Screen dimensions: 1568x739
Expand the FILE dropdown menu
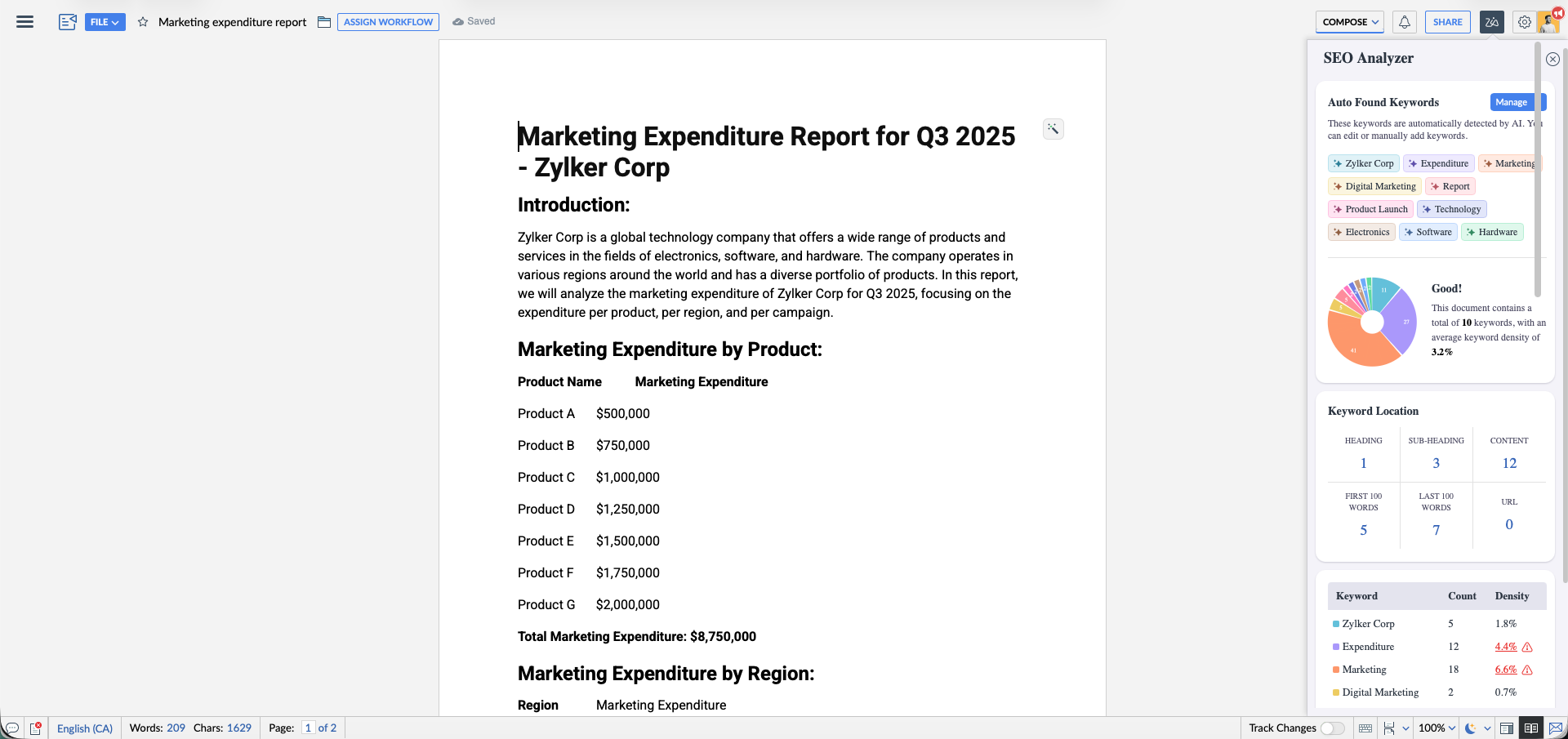click(105, 22)
